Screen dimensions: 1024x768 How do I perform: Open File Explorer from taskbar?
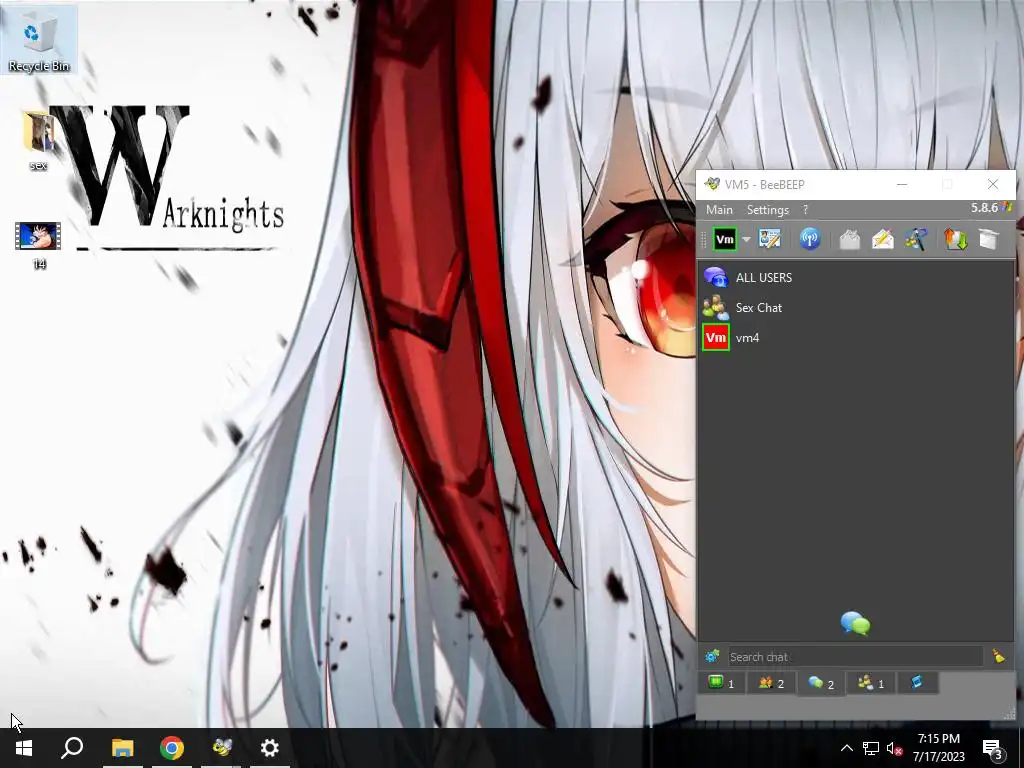tap(122, 748)
